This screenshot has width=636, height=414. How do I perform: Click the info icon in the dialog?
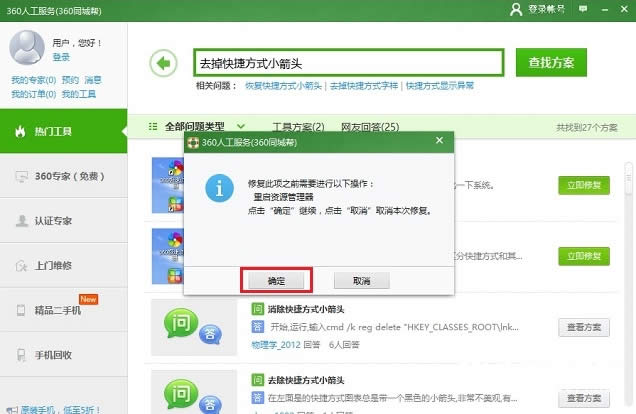(219, 188)
